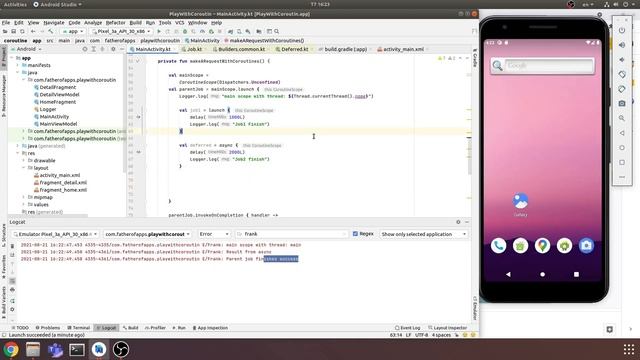Open OBS Studio from the Ubuntu dock

point(121,350)
